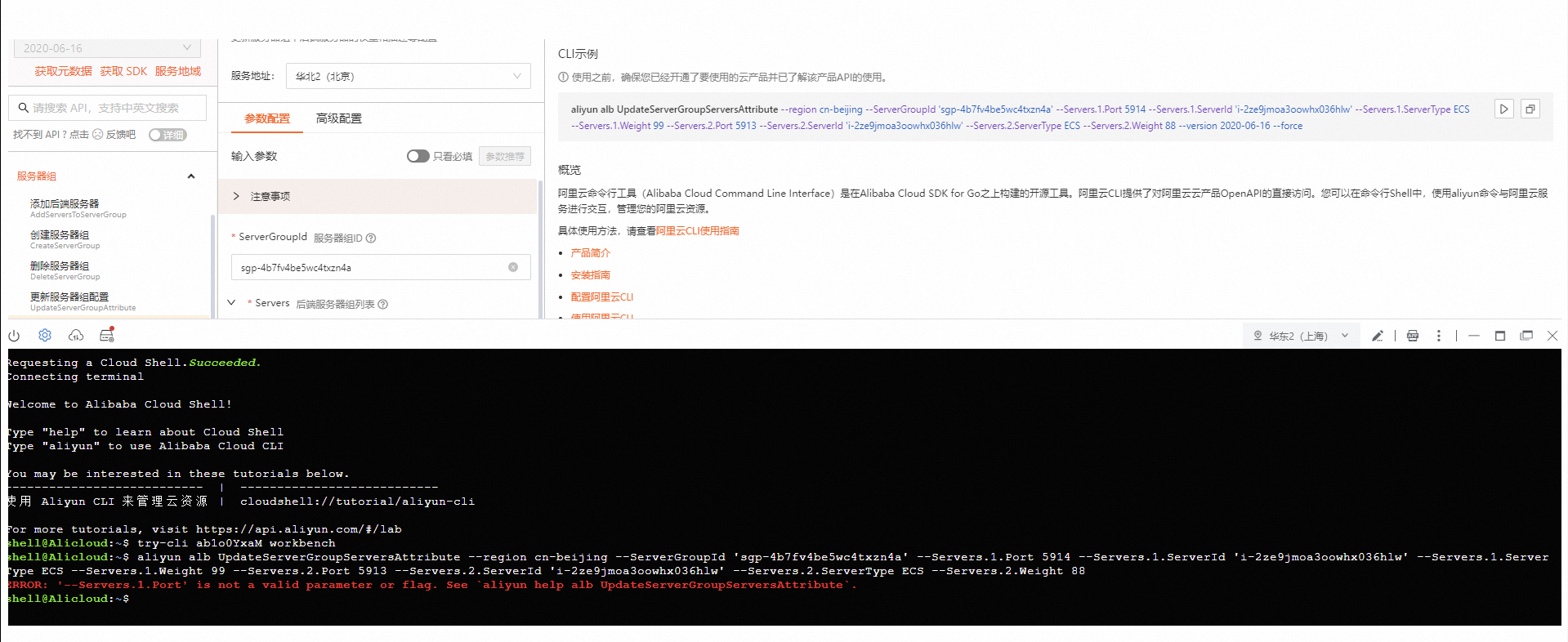Clear the ServerGroupId input value

(x=513, y=267)
